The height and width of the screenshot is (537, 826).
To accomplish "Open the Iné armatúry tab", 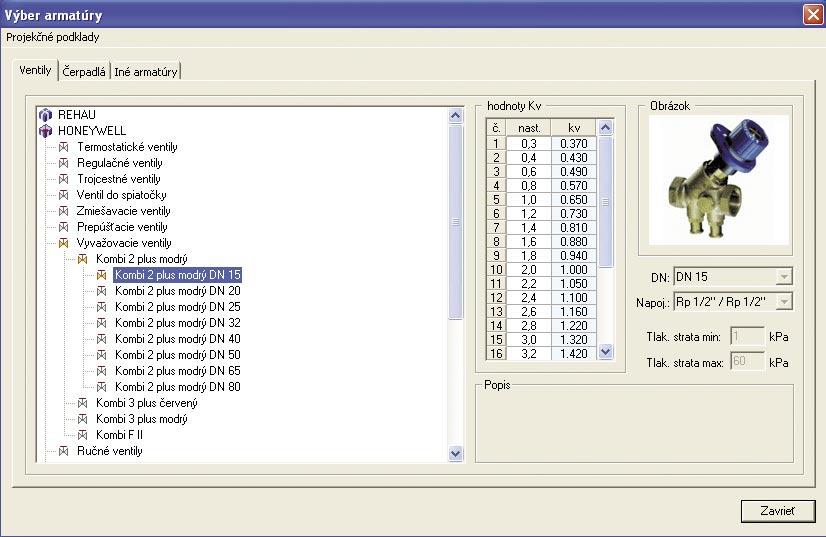I will point(146,72).
